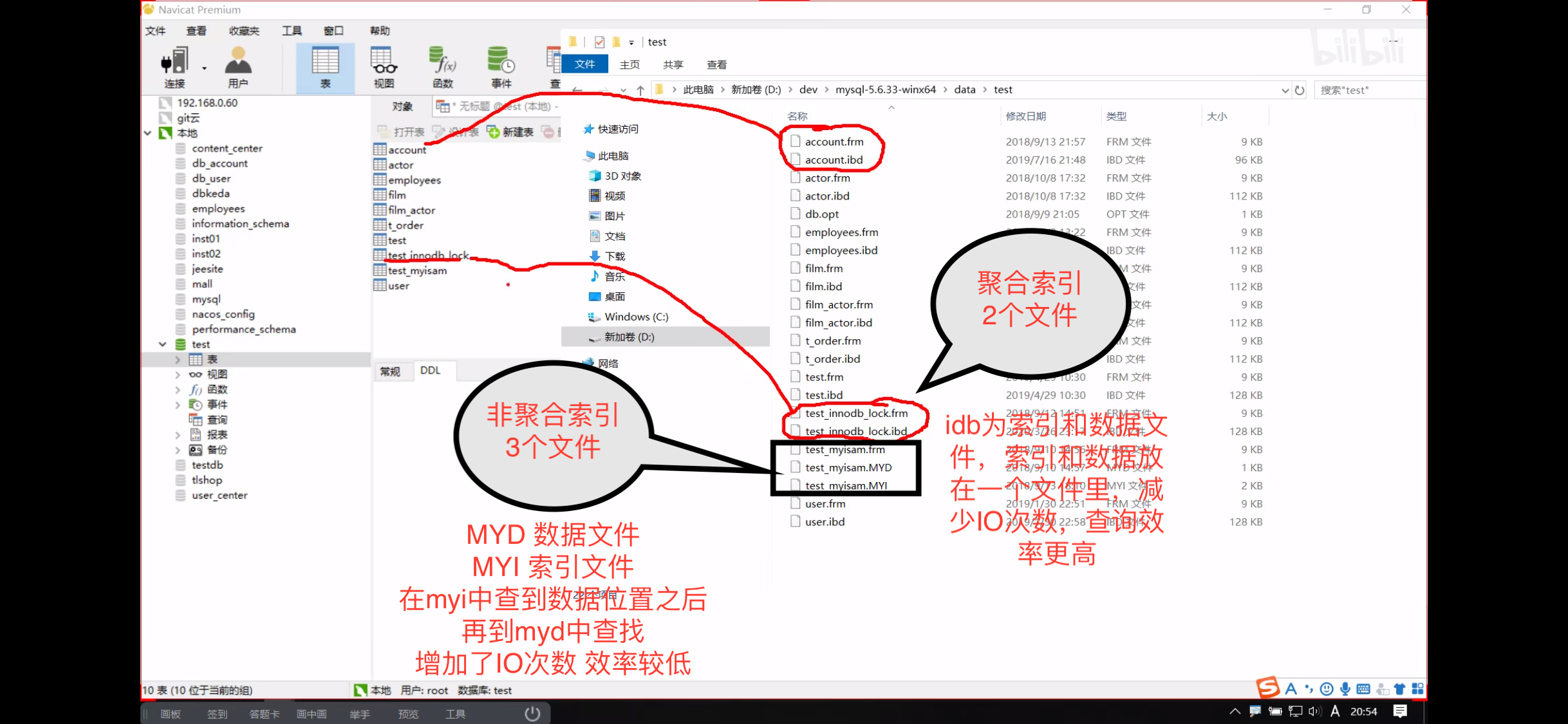The height and width of the screenshot is (724, 1568).
Task: Open the Explorer File ribbon tab
Action: (x=584, y=64)
